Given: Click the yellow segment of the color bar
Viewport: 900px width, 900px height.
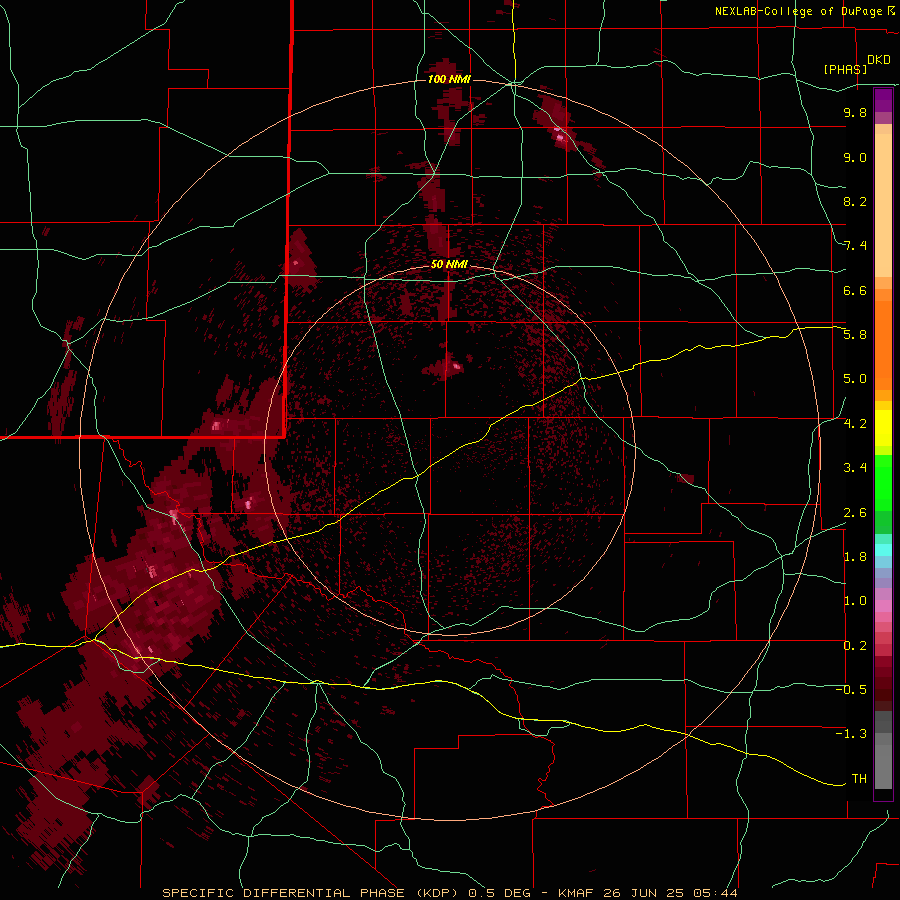Looking at the screenshot, I should pos(883,428).
